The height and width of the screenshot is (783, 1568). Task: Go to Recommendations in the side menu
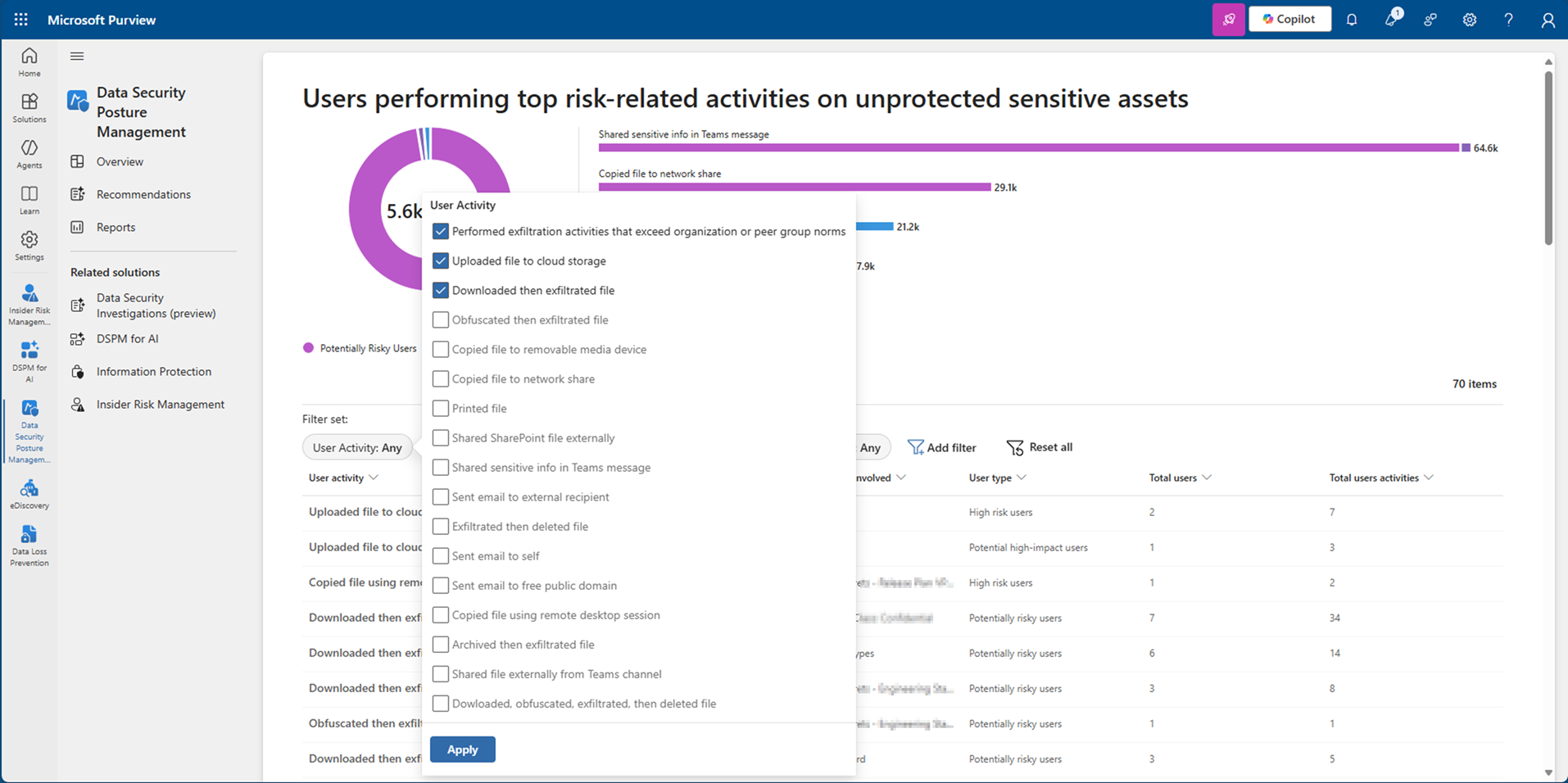(x=143, y=194)
